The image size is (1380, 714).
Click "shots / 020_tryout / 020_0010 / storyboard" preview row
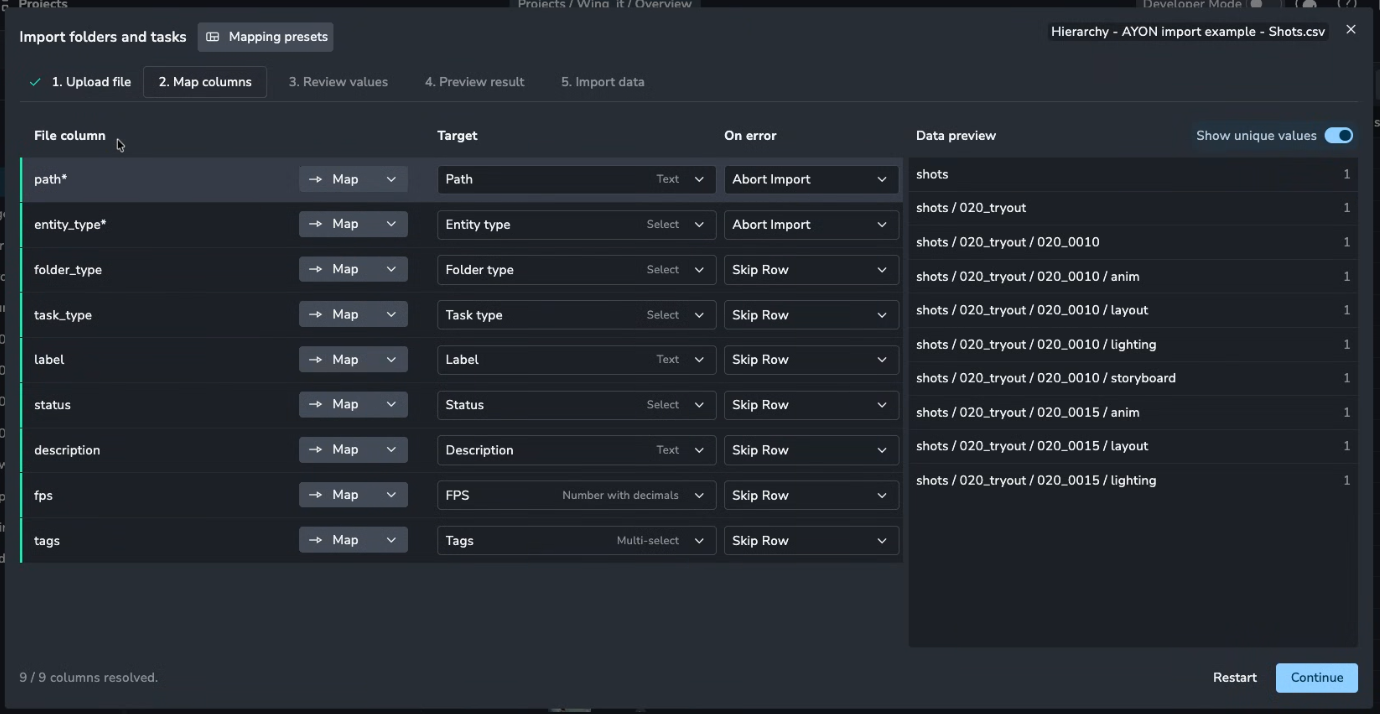(x=1133, y=378)
